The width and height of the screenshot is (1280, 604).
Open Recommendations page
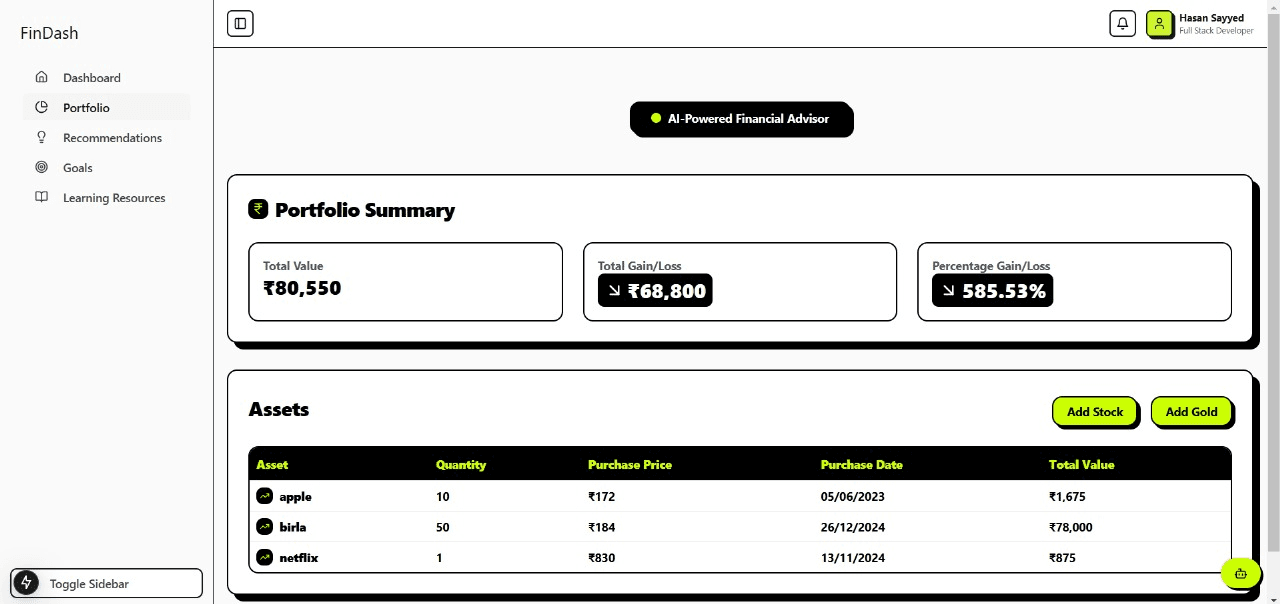click(x=112, y=138)
